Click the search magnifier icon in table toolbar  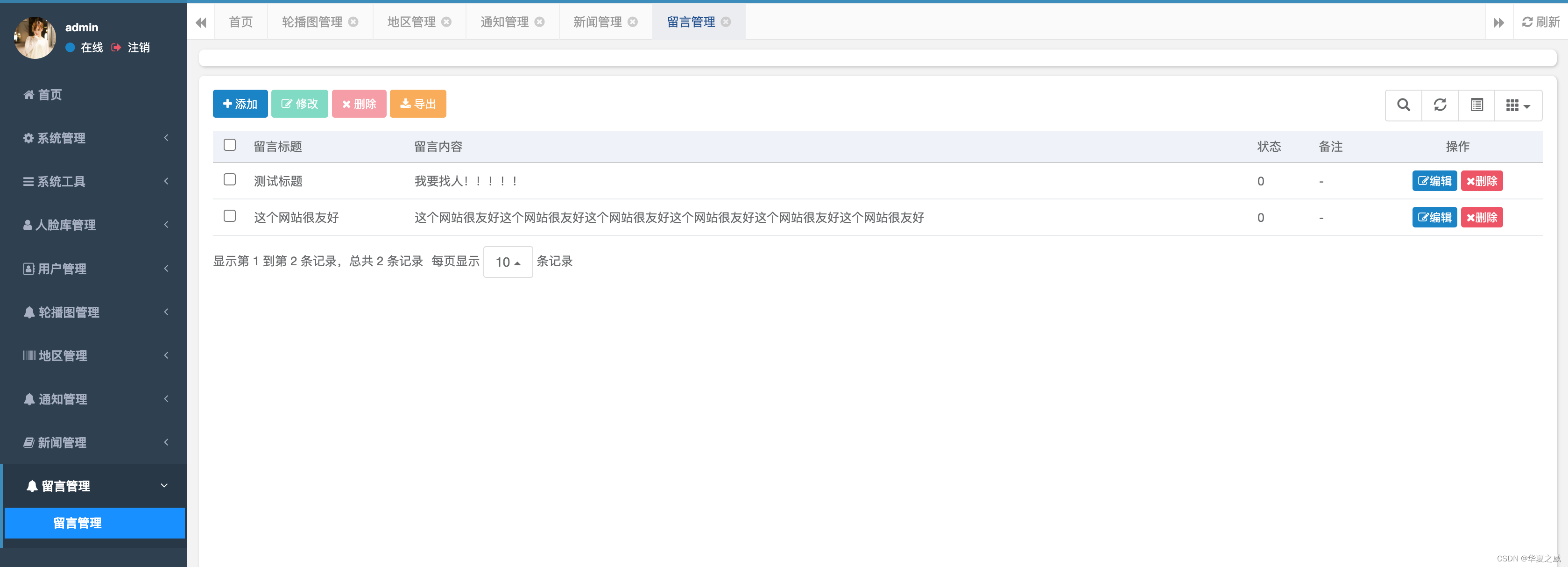(x=1404, y=105)
